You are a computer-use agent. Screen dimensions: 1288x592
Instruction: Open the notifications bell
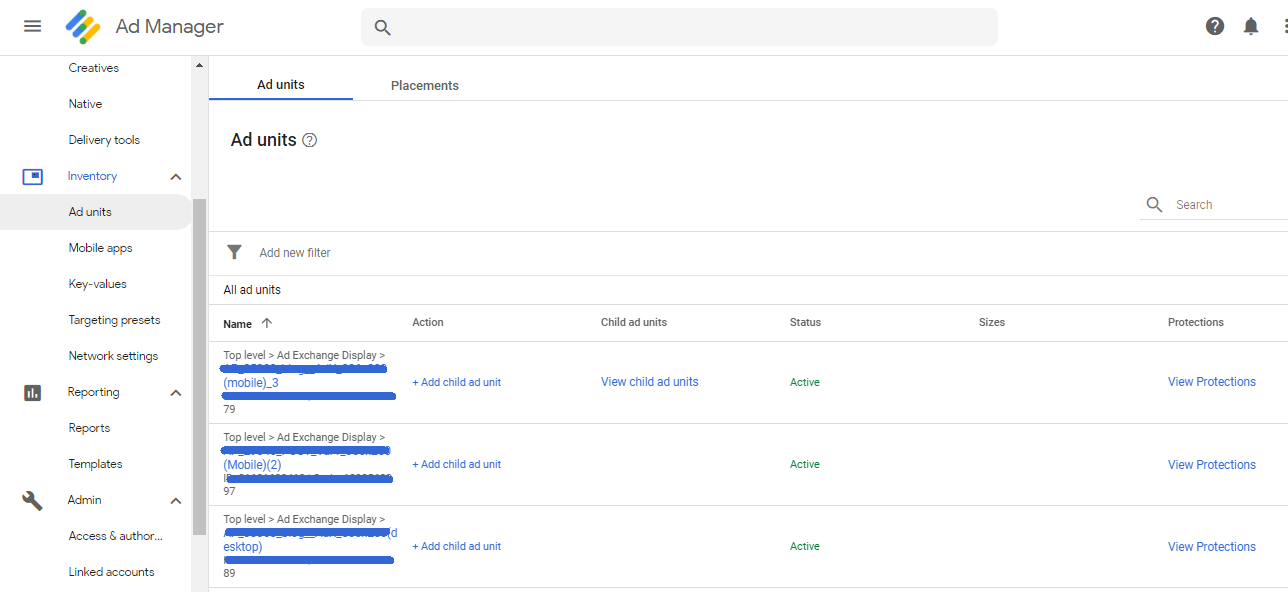[x=1250, y=26]
